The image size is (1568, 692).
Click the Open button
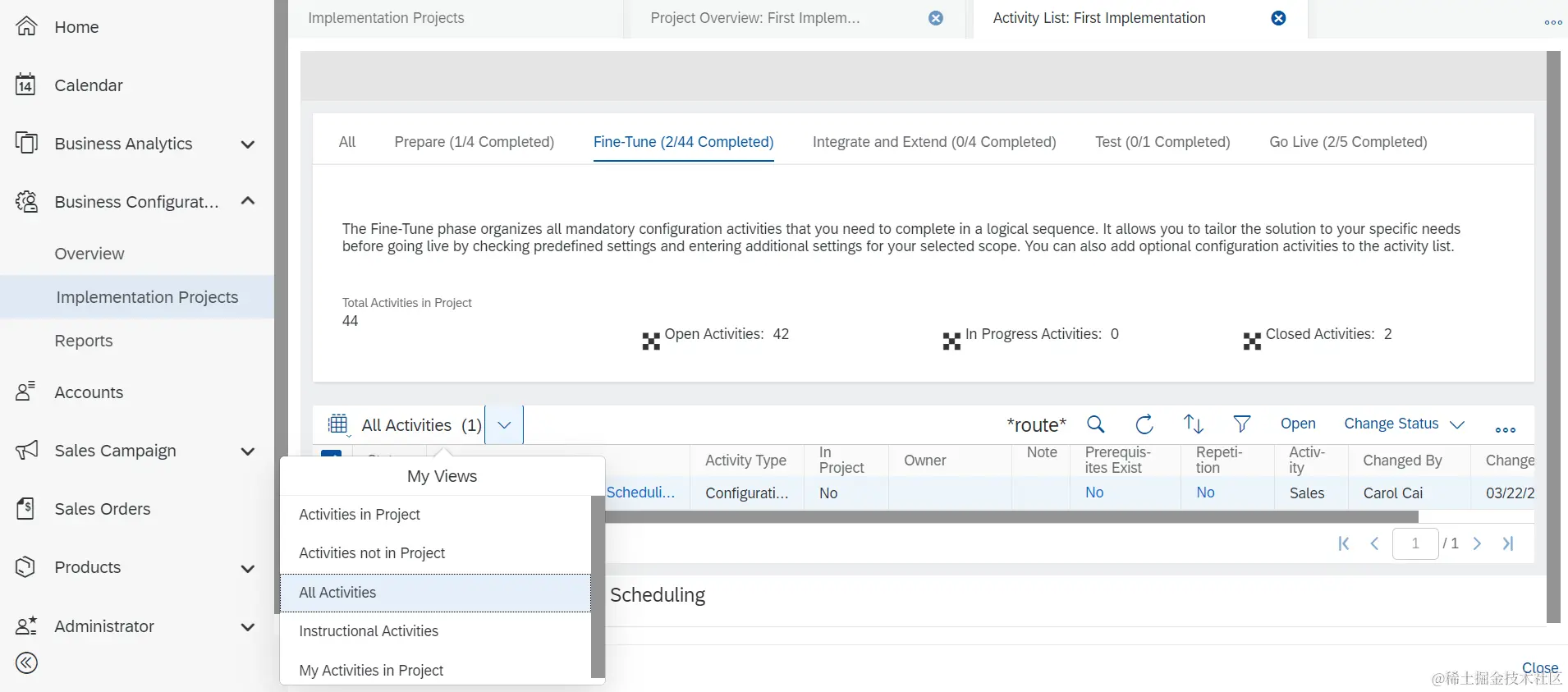[x=1298, y=424]
